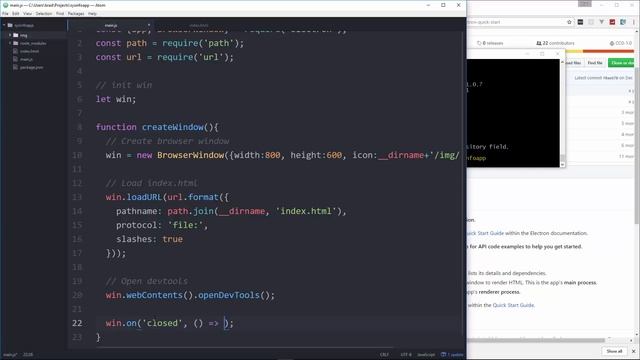Open the lower Quick Start Guide link
Viewport: 640px width, 360px height.
tap(513, 305)
